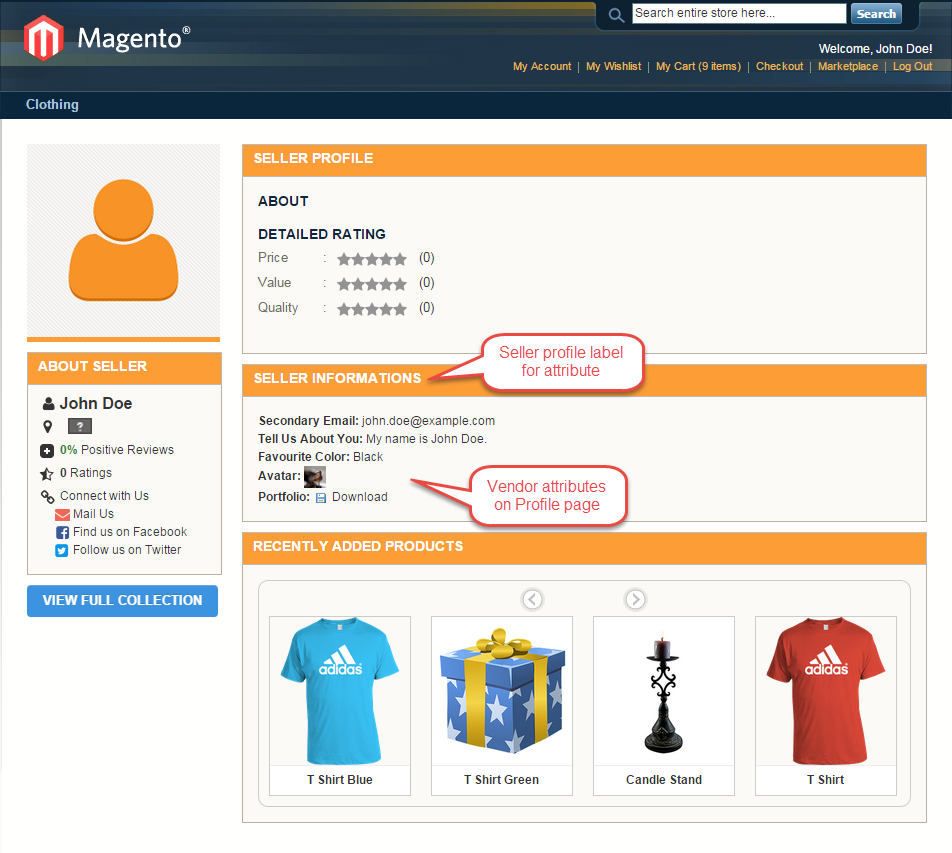
Task: Click the Magento logo
Action: tap(42, 37)
